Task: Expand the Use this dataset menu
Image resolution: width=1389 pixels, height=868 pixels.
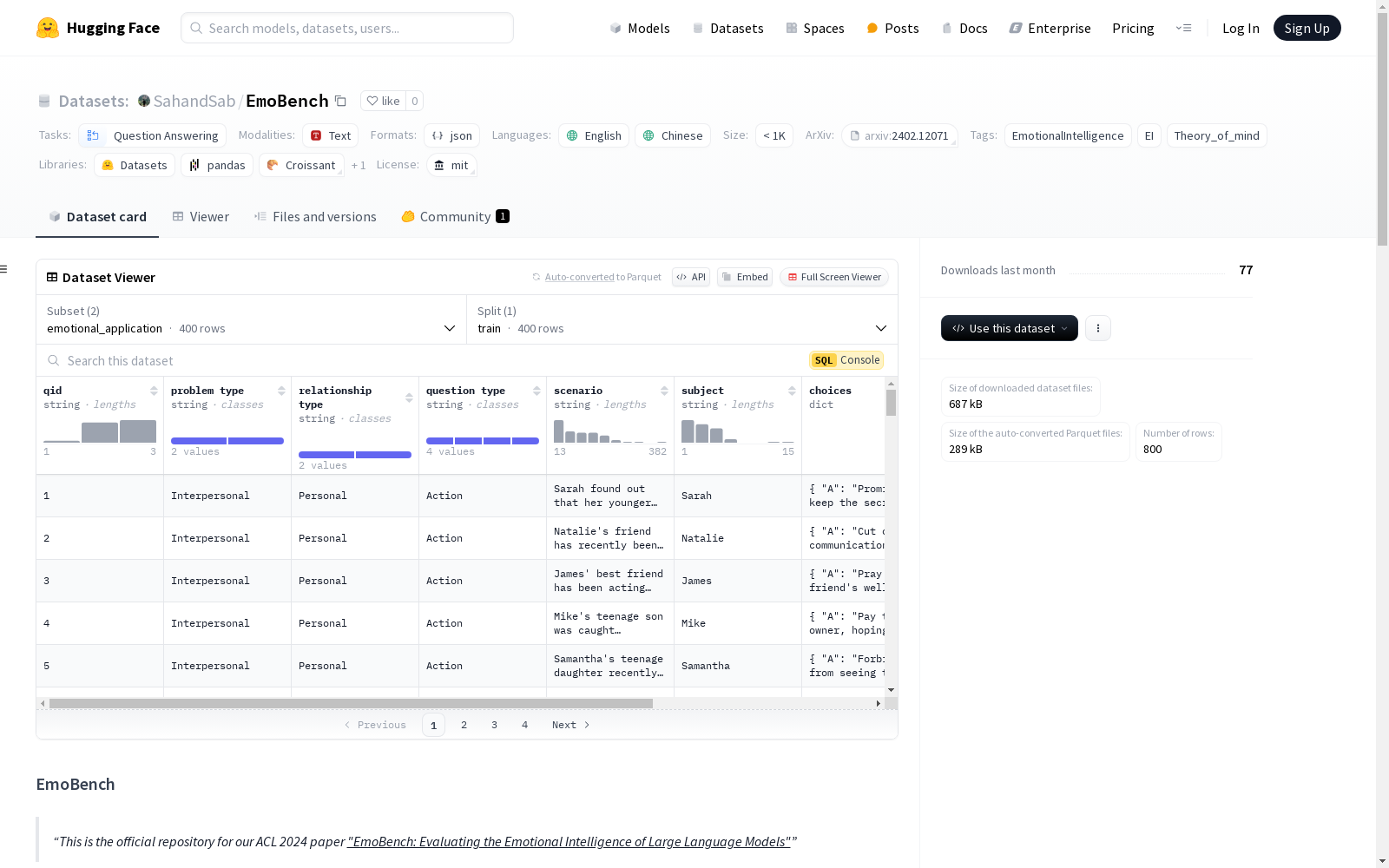Action: pyautogui.click(x=1010, y=328)
